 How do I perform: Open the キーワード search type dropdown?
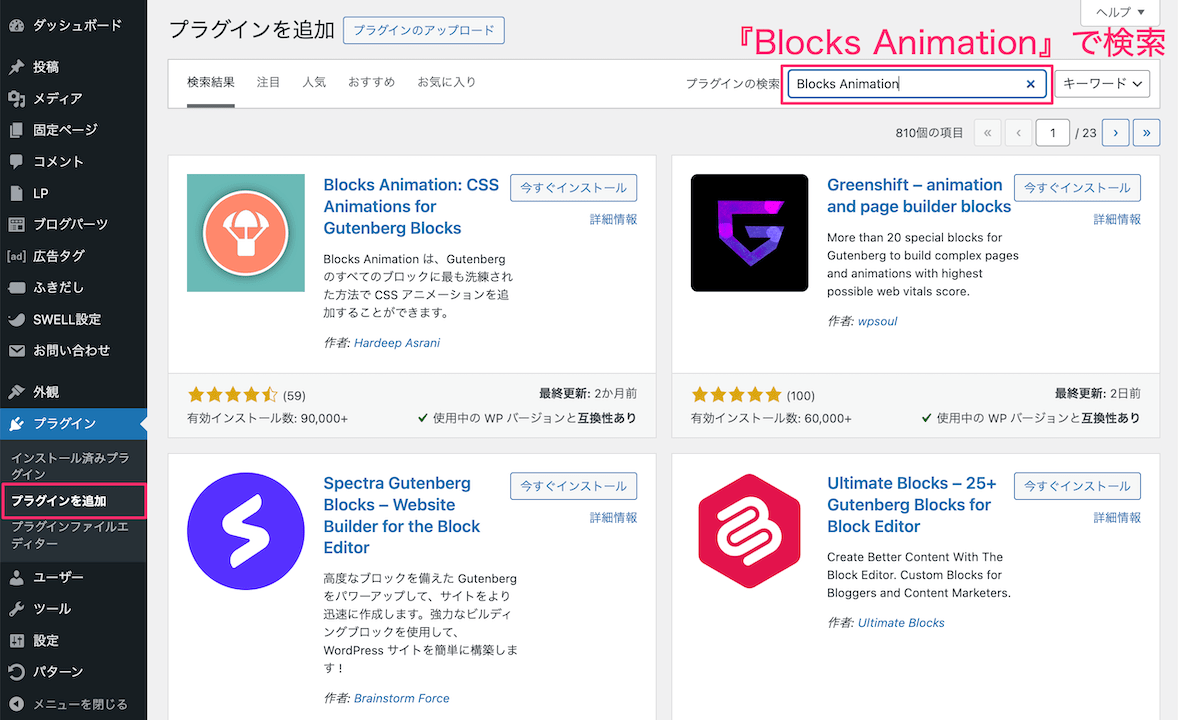(1103, 84)
